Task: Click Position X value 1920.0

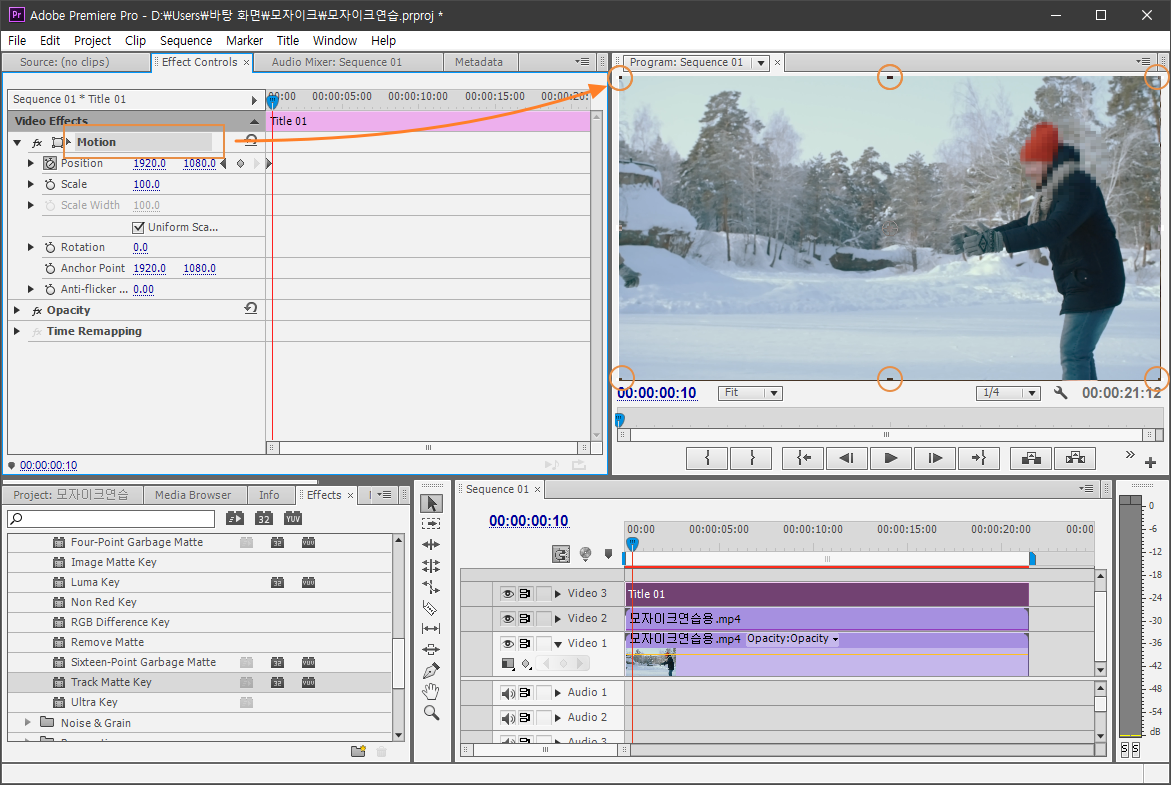Action: coord(149,164)
